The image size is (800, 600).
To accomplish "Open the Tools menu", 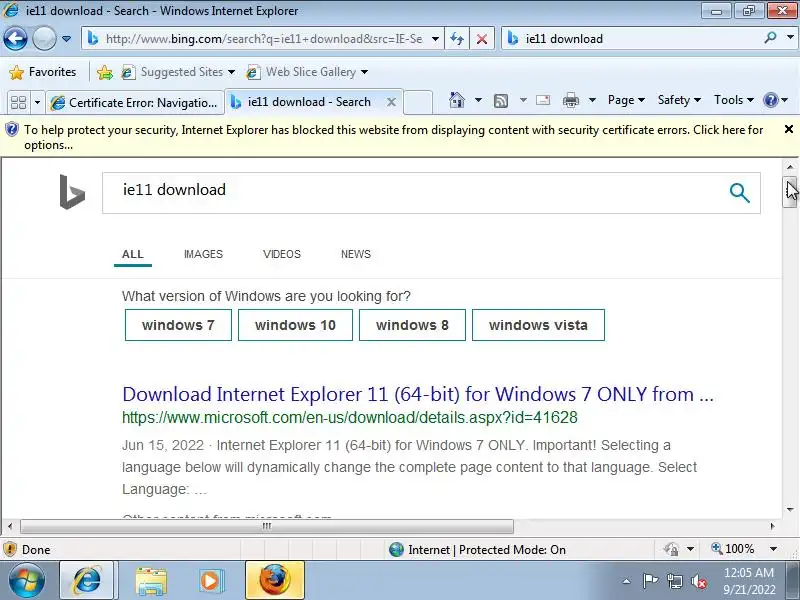I will coord(734,100).
